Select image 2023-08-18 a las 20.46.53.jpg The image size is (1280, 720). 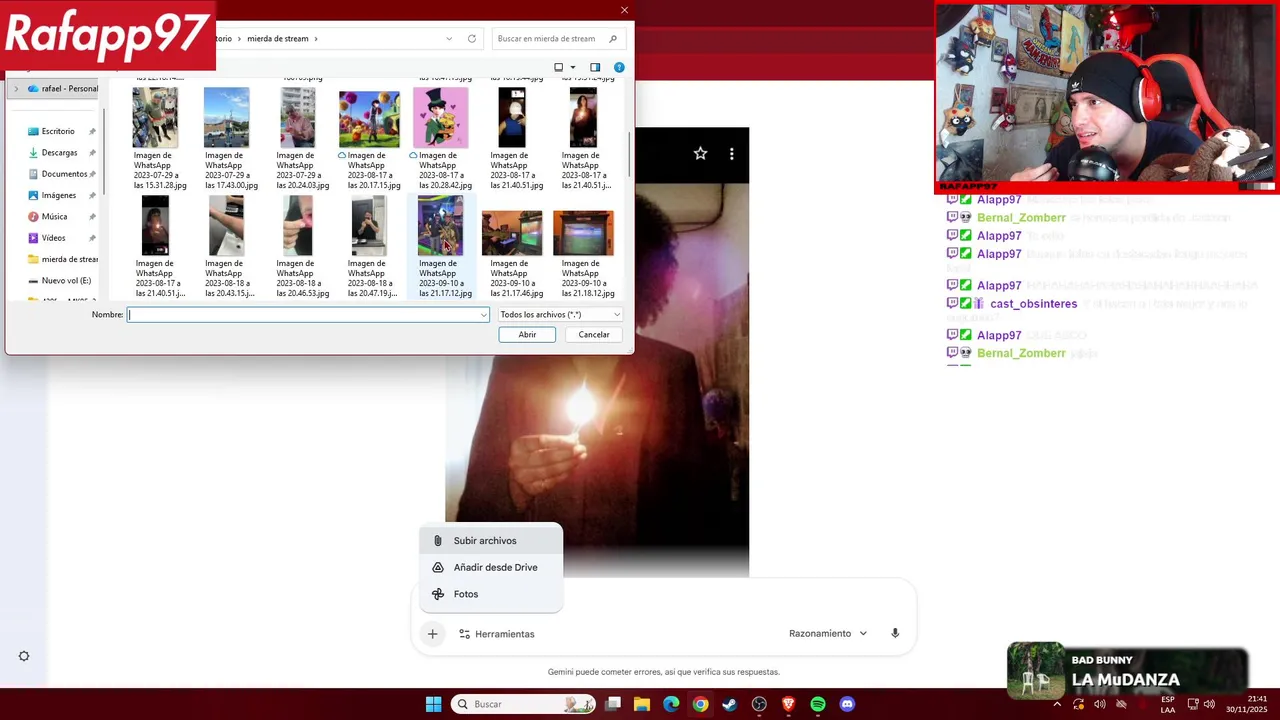click(x=297, y=246)
